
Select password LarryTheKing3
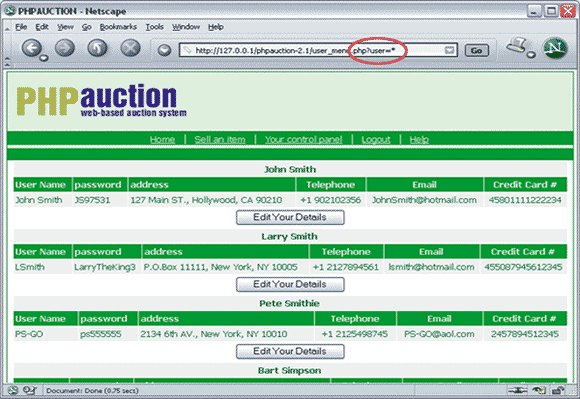point(105,267)
